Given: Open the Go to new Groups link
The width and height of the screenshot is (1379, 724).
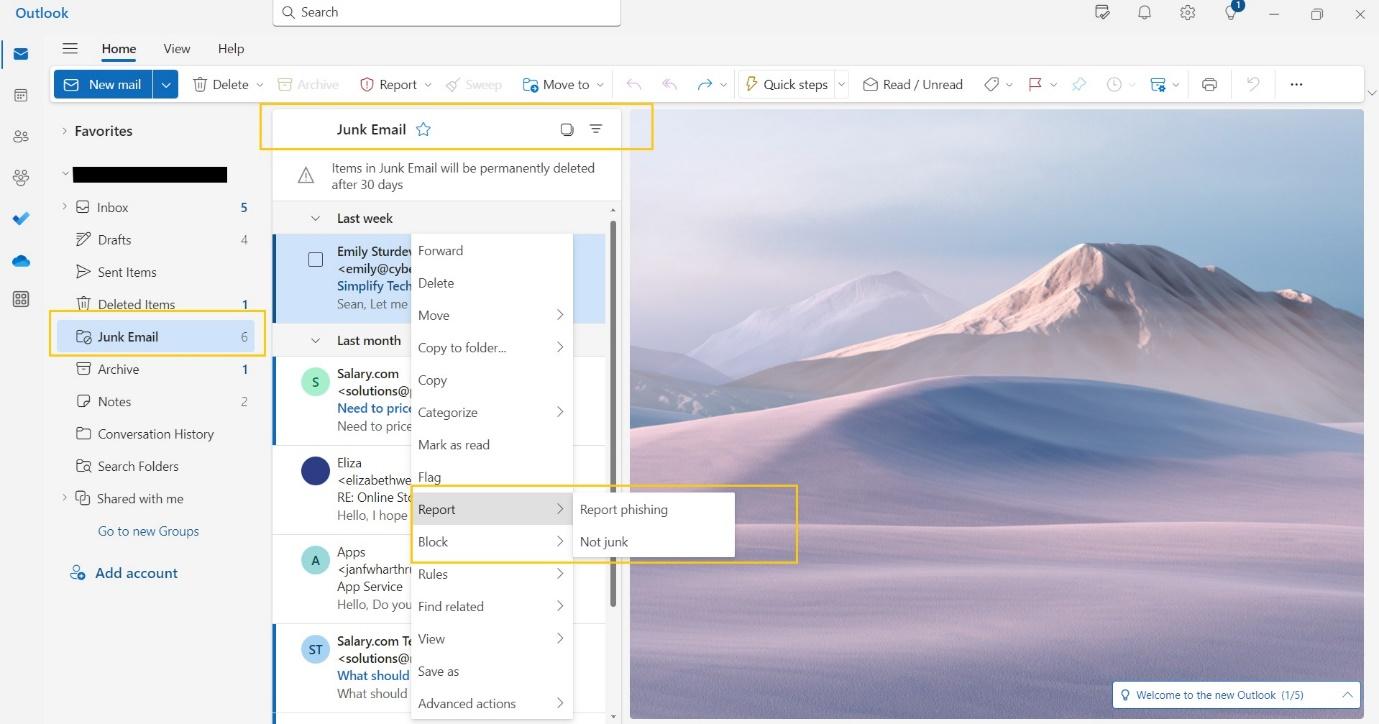Looking at the screenshot, I should pyautogui.click(x=147, y=531).
